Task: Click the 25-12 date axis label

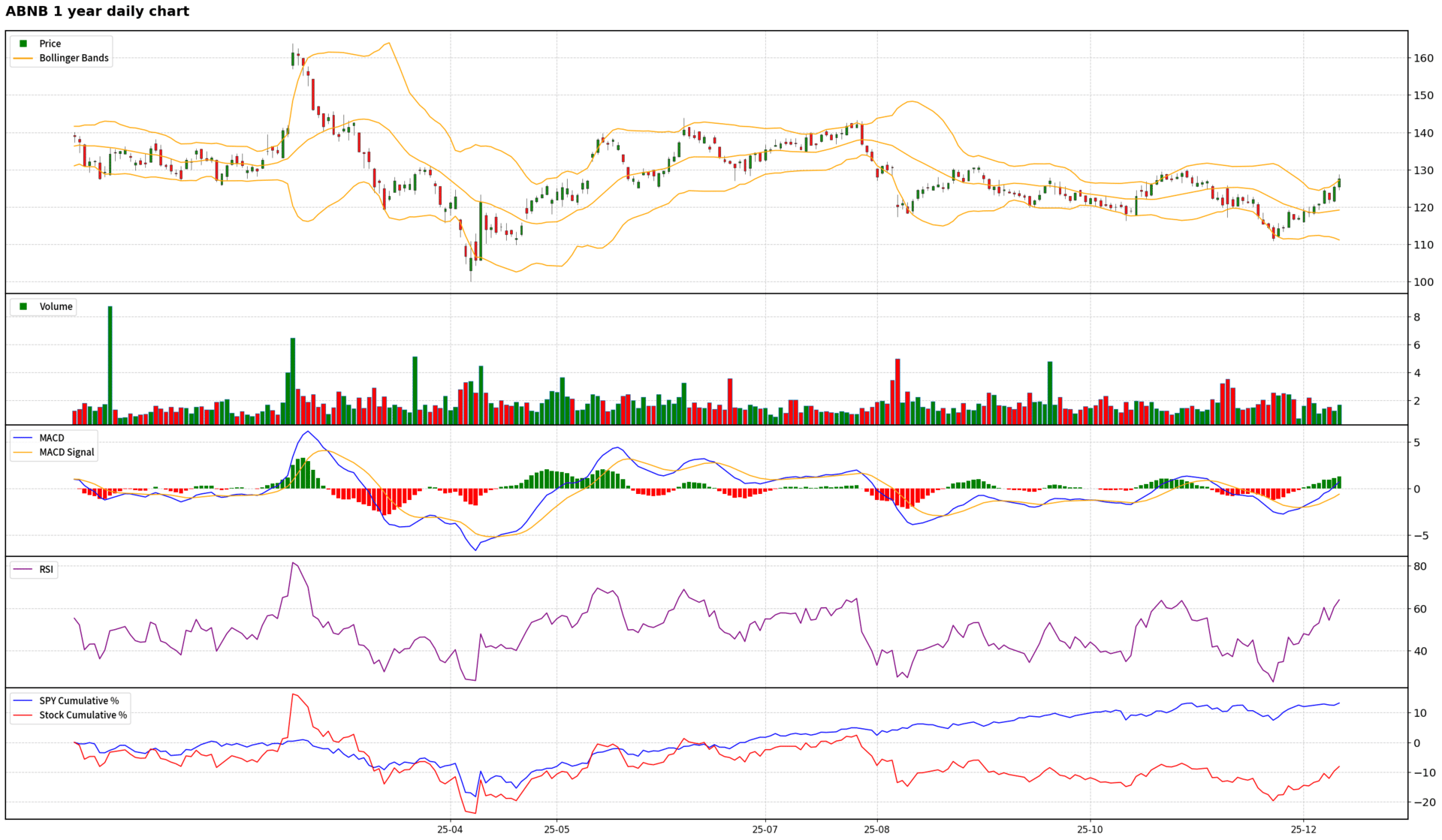Action: [1304, 829]
